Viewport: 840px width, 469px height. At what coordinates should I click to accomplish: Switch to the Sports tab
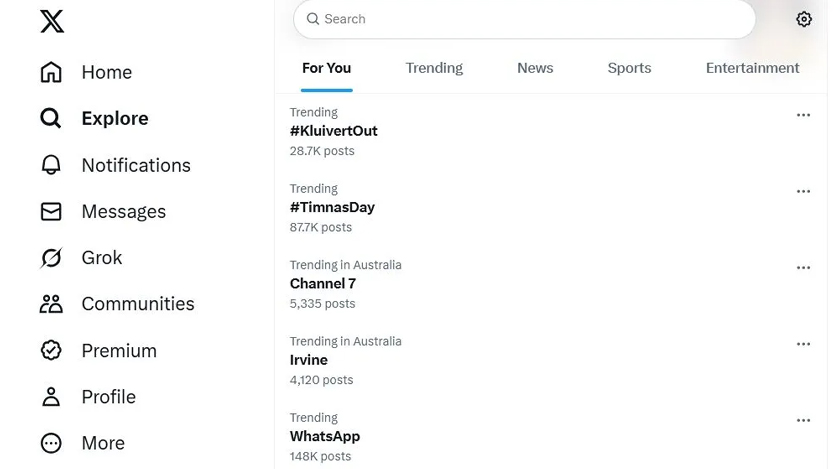pos(629,68)
